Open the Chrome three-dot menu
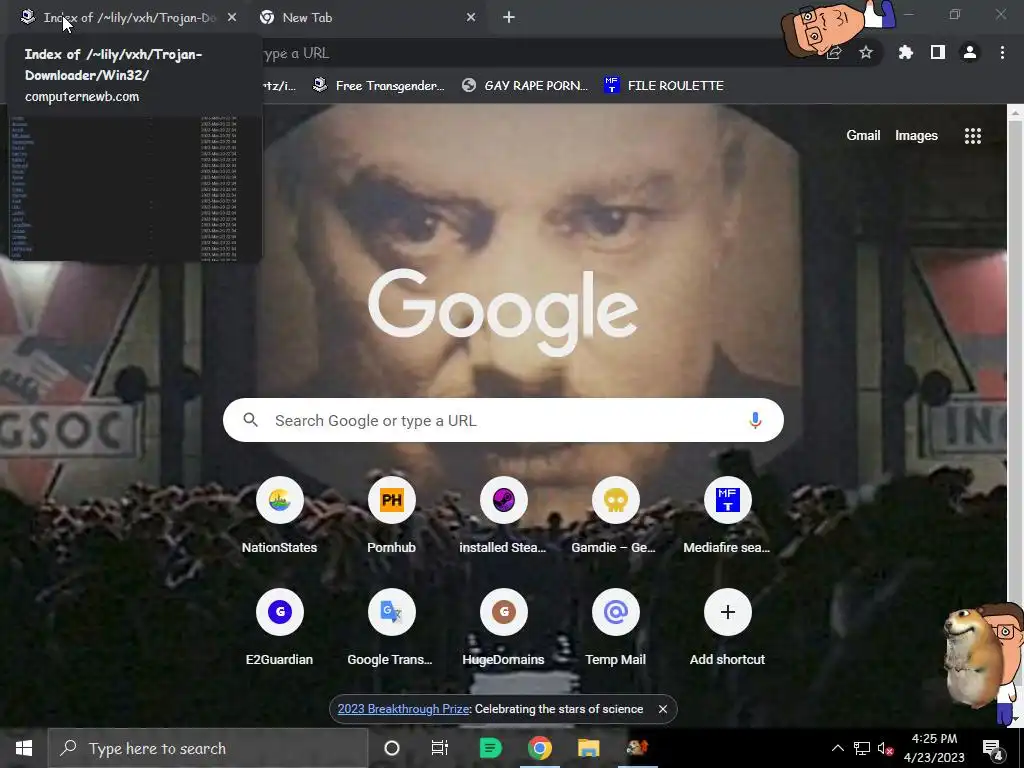The image size is (1024, 768). (x=1002, y=53)
